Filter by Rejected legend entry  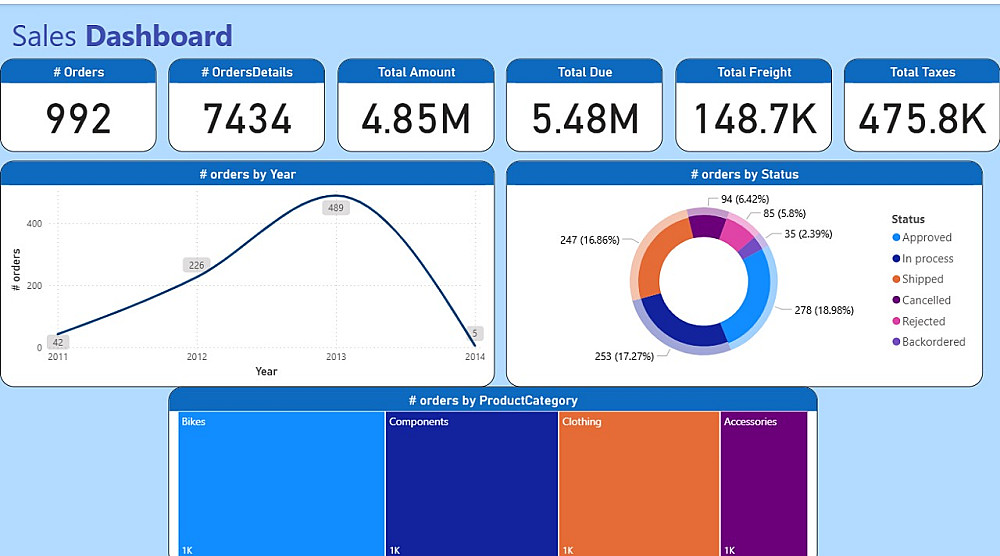pyautogui.click(x=919, y=321)
